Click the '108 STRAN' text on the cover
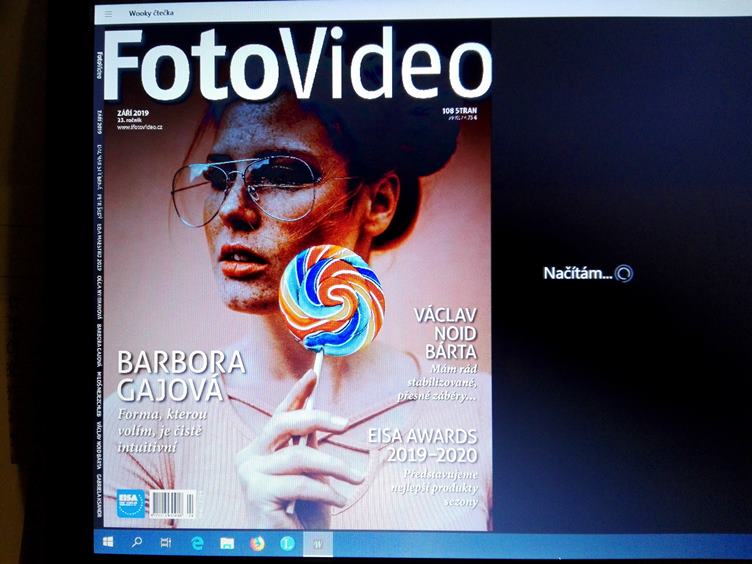This screenshot has width=752, height=564. point(459,111)
